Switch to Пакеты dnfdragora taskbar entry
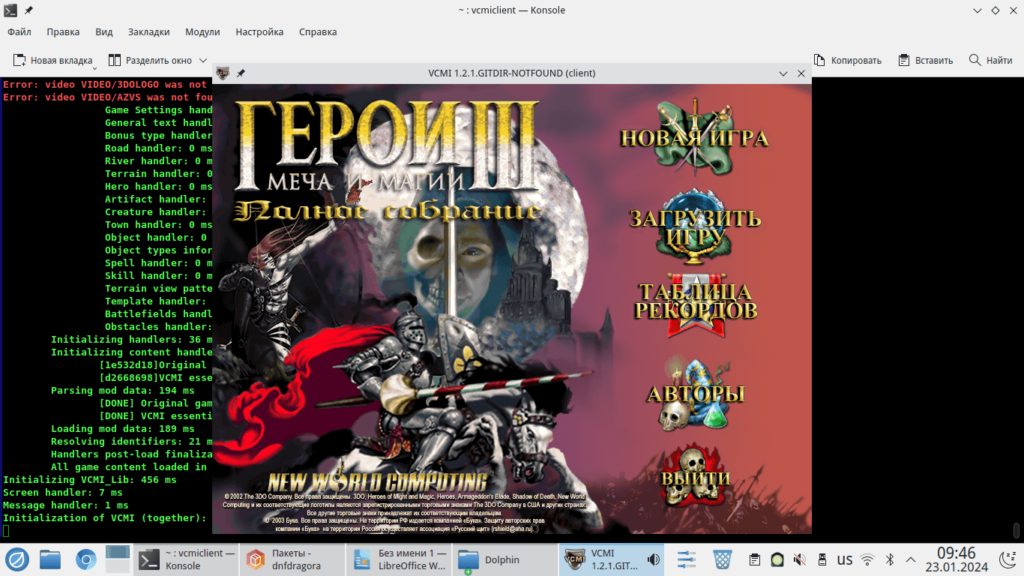Image resolution: width=1024 pixels, height=576 pixels. [x=293, y=560]
